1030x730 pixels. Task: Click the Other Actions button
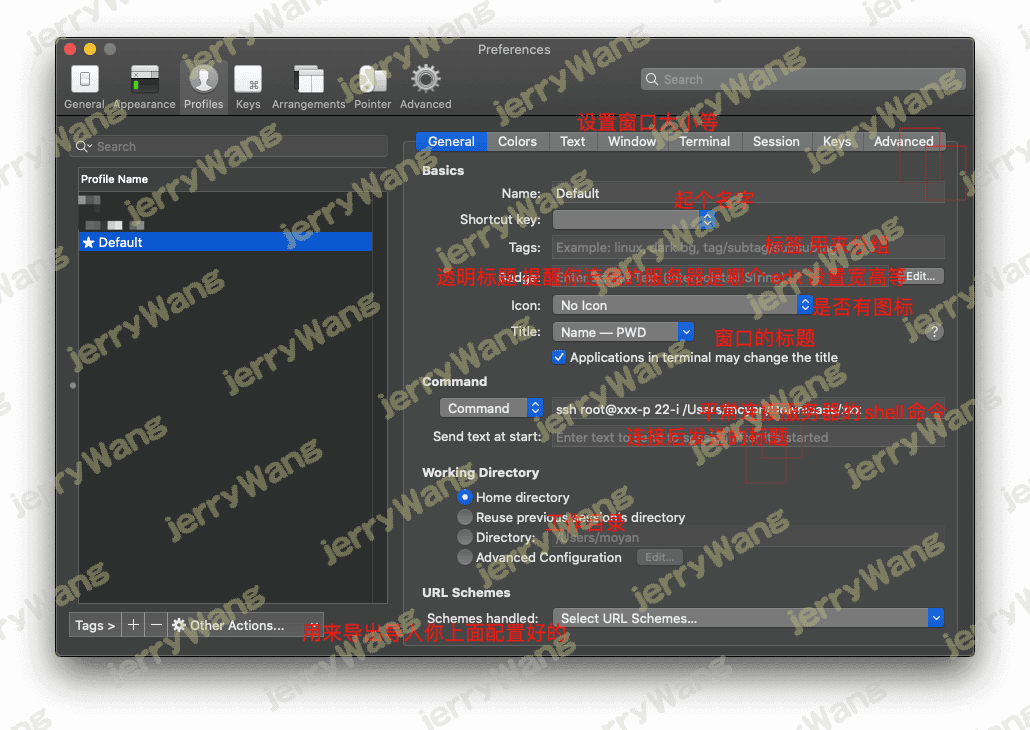(x=235, y=625)
